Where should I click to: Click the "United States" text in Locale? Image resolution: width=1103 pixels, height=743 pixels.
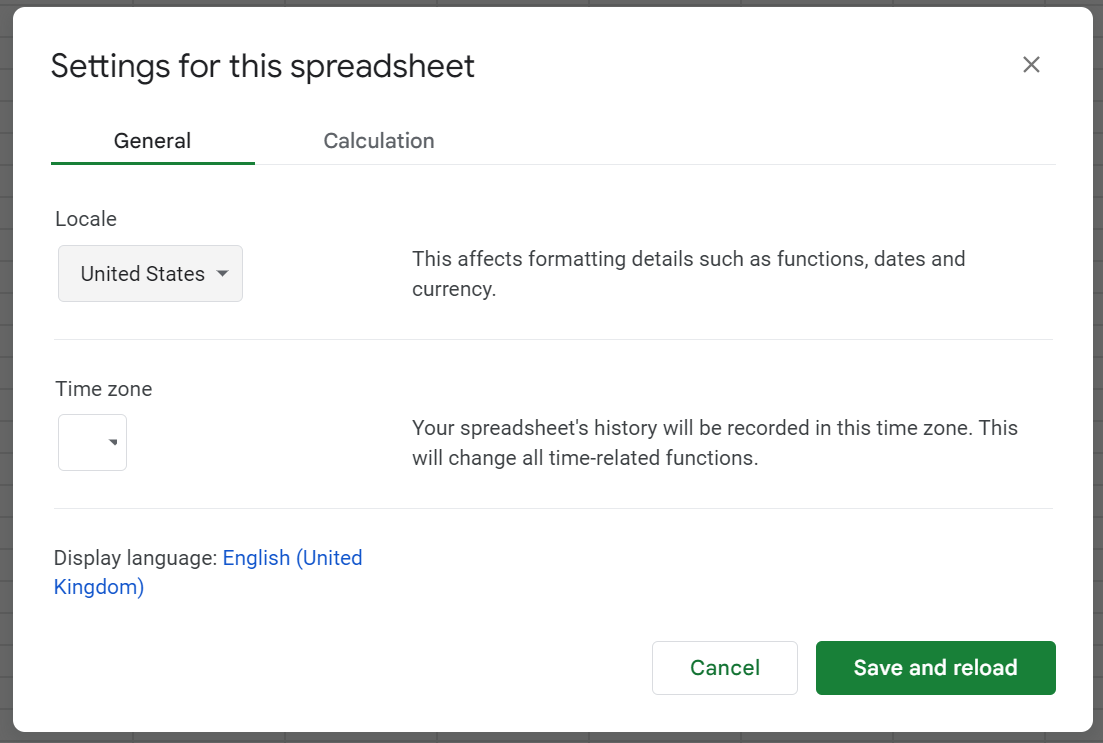pyautogui.click(x=142, y=274)
